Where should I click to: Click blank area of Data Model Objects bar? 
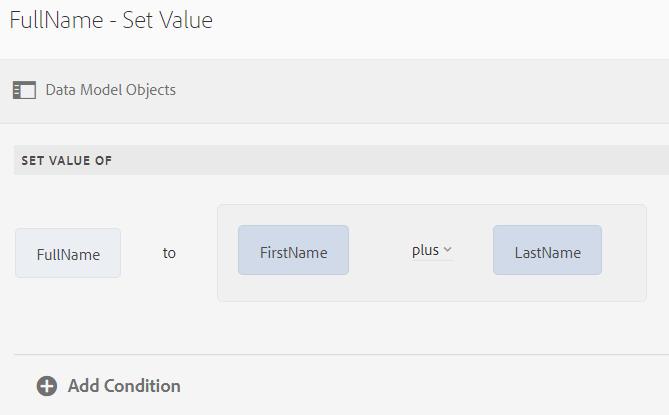(x=420, y=90)
